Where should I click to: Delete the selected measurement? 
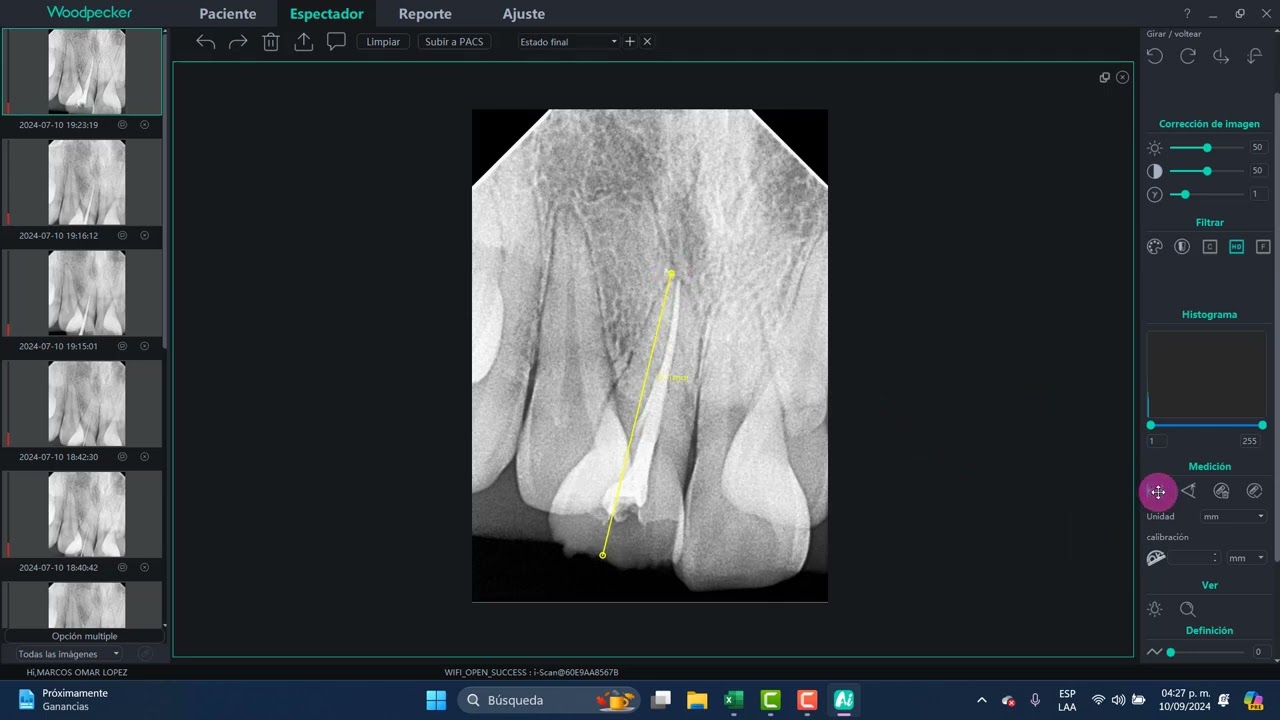tap(1221, 491)
